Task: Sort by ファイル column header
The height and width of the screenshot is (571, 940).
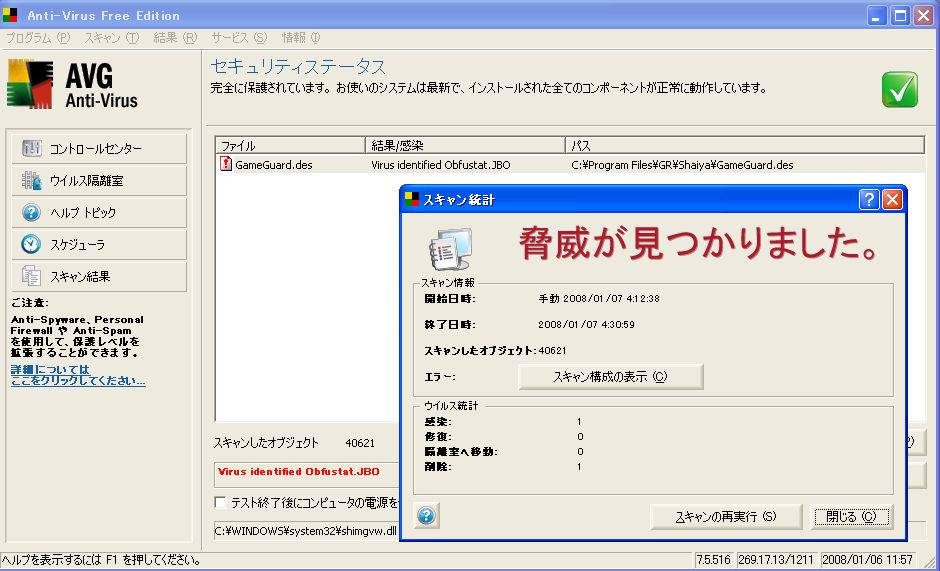Action: tap(290, 145)
